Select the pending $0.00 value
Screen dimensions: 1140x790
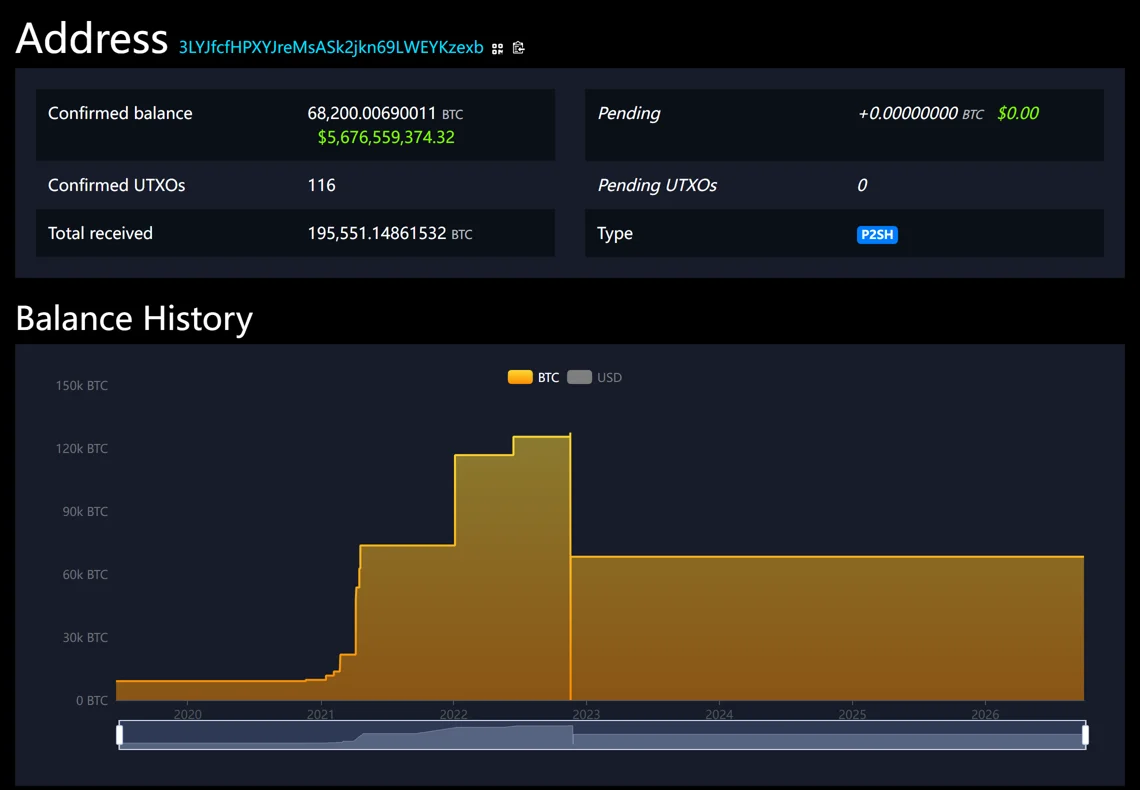1018,113
